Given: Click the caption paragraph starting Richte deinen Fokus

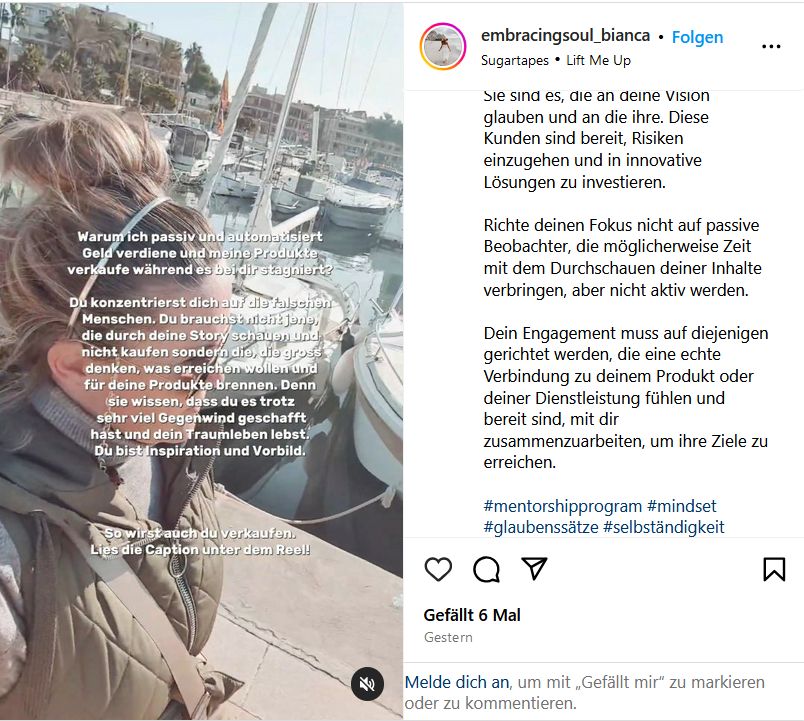Looking at the screenshot, I should coord(622,257).
